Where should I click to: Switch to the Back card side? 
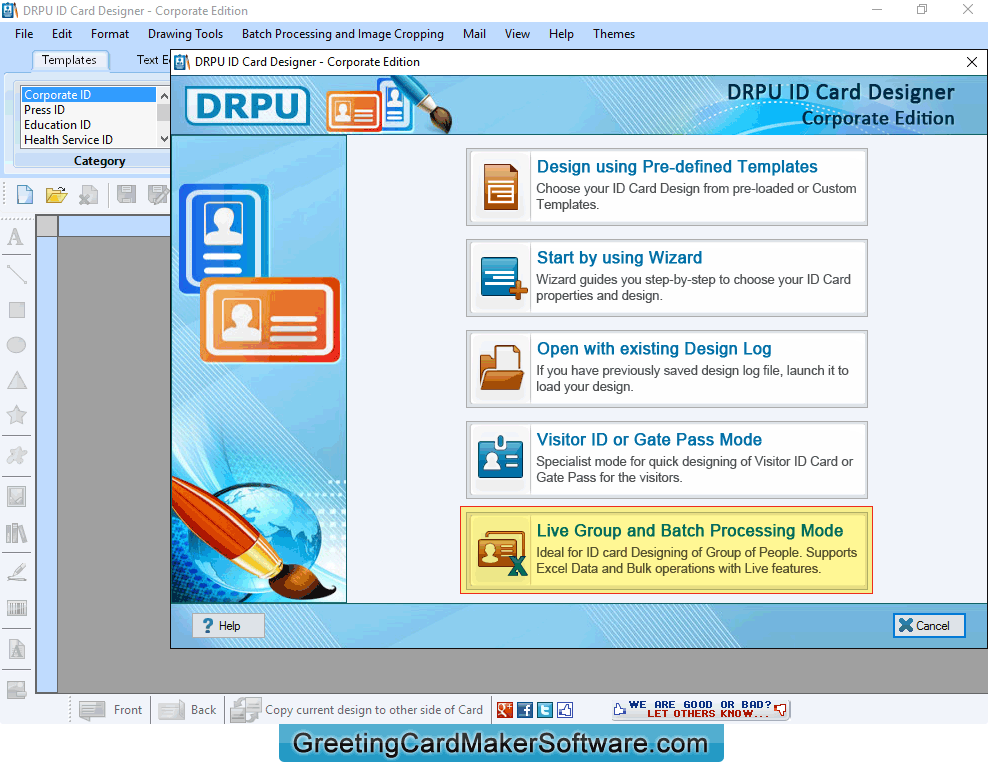187,710
